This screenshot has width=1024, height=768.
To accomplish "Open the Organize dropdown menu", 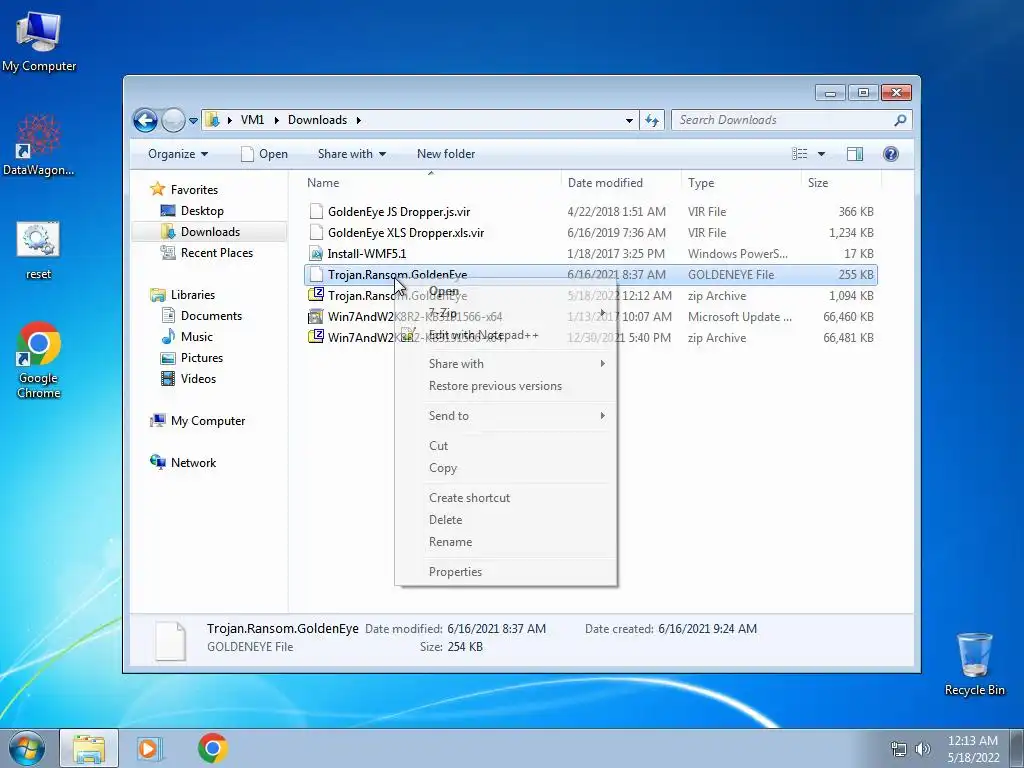I will pyautogui.click(x=178, y=153).
